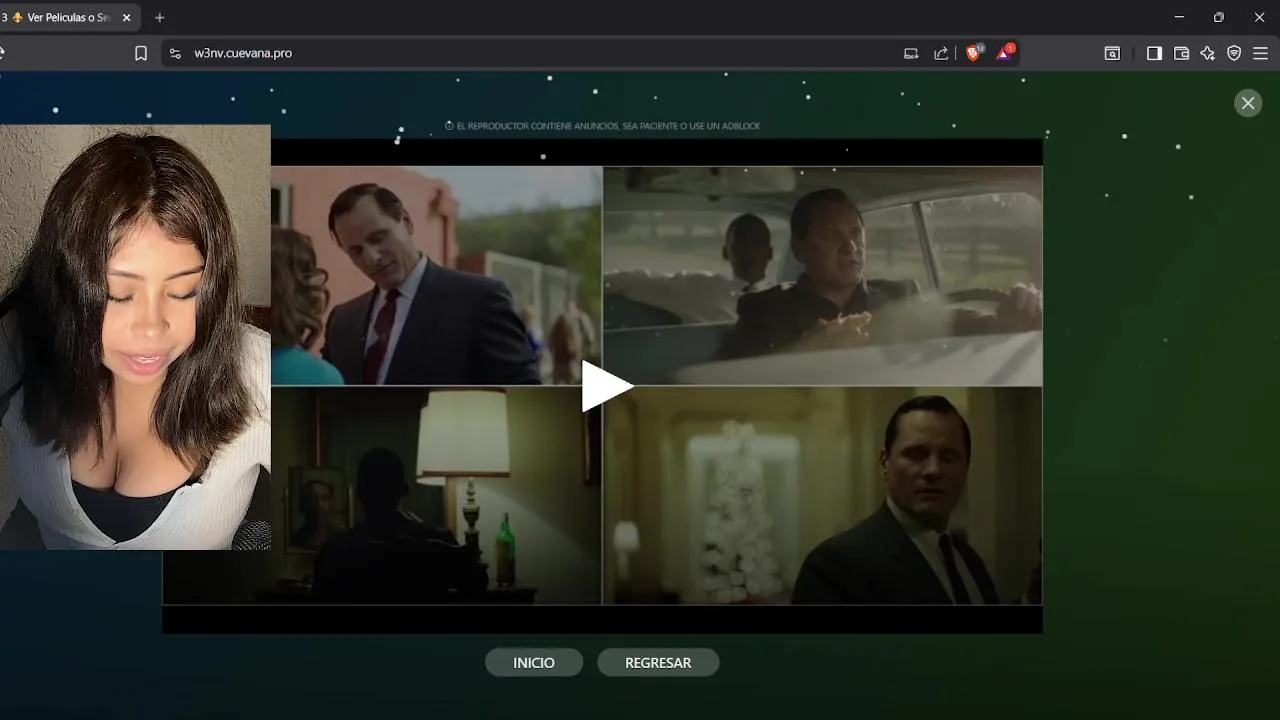Toggle the browser sidebar panel
The image size is (1280, 720).
[x=1154, y=53]
